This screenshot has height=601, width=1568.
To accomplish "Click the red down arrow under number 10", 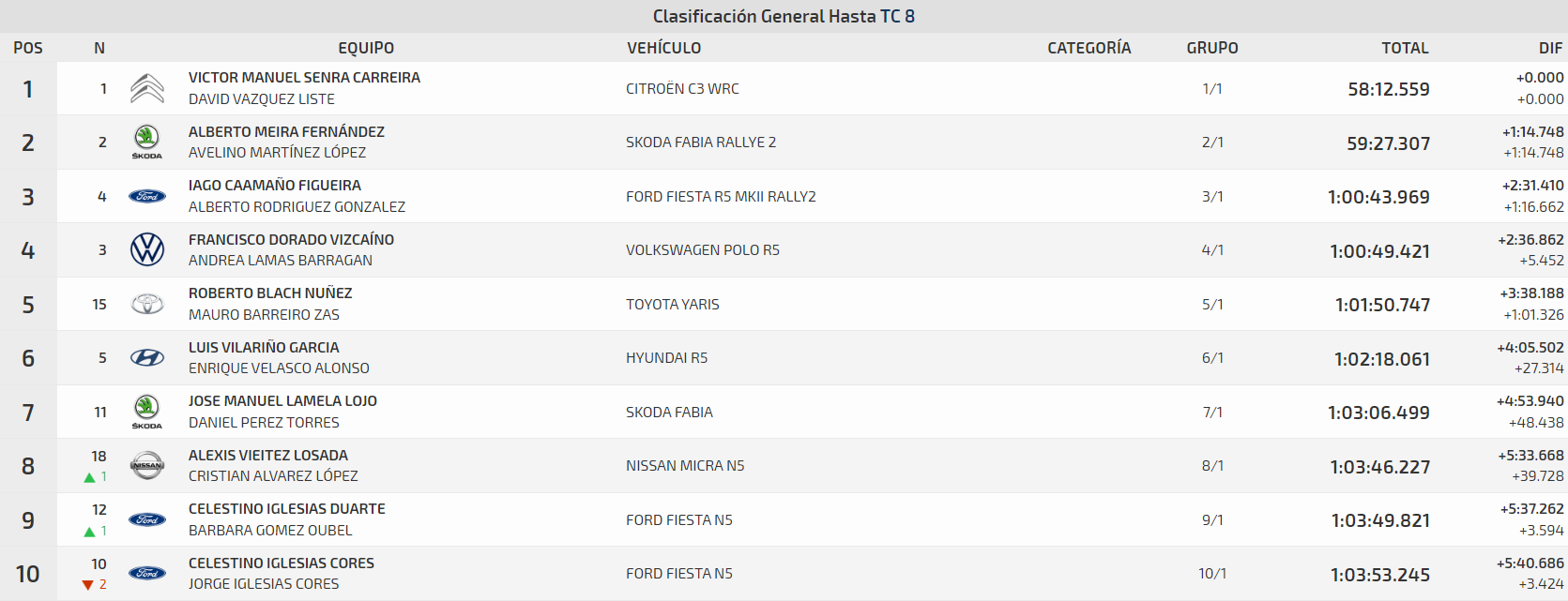I will click(88, 585).
